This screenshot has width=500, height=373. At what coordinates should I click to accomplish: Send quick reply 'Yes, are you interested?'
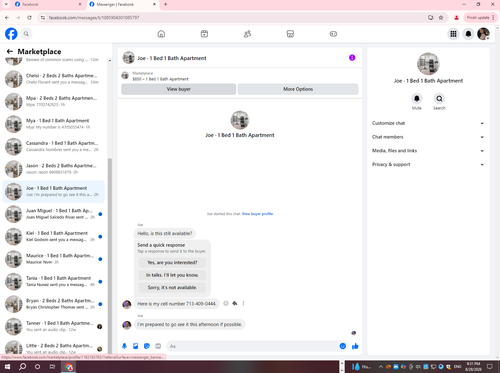click(x=172, y=263)
